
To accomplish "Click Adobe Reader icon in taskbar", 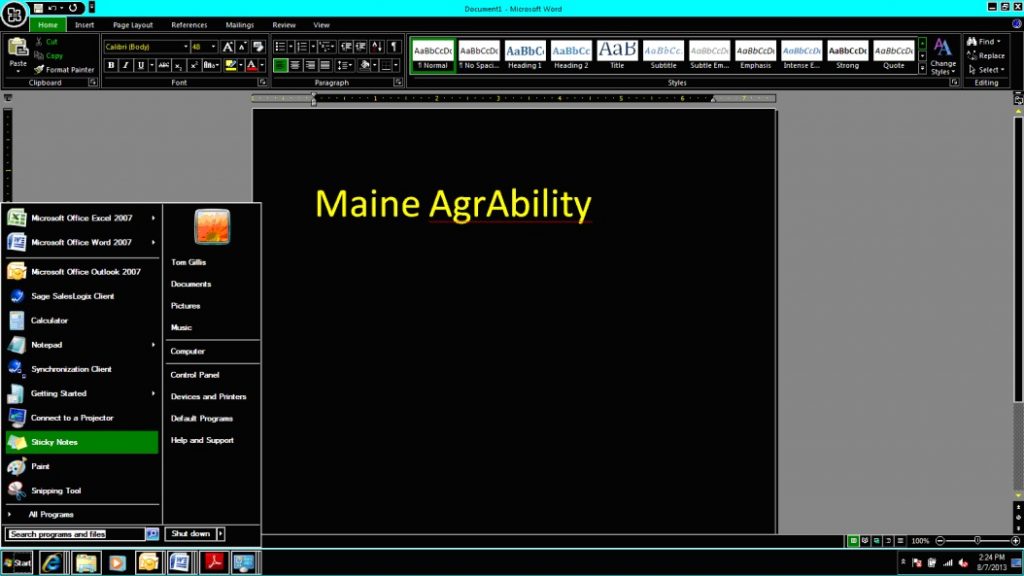I will pos(211,562).
